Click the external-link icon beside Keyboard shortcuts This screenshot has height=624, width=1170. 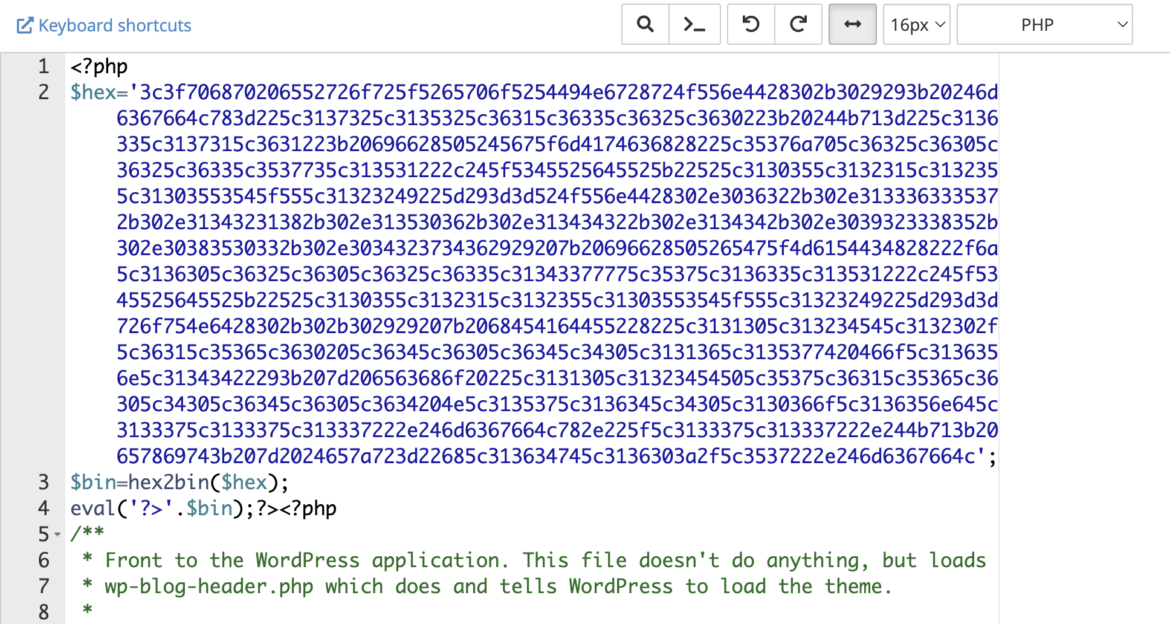pos(25,25)
